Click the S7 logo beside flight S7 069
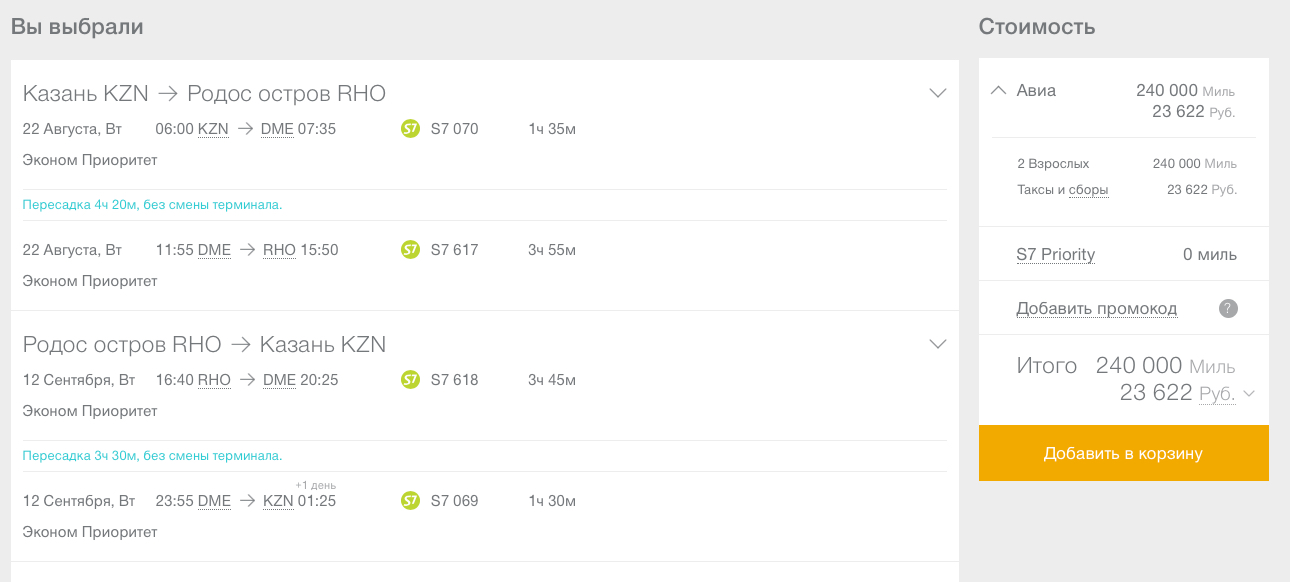This screenshot has width=1290, height=582. (410, 501)
